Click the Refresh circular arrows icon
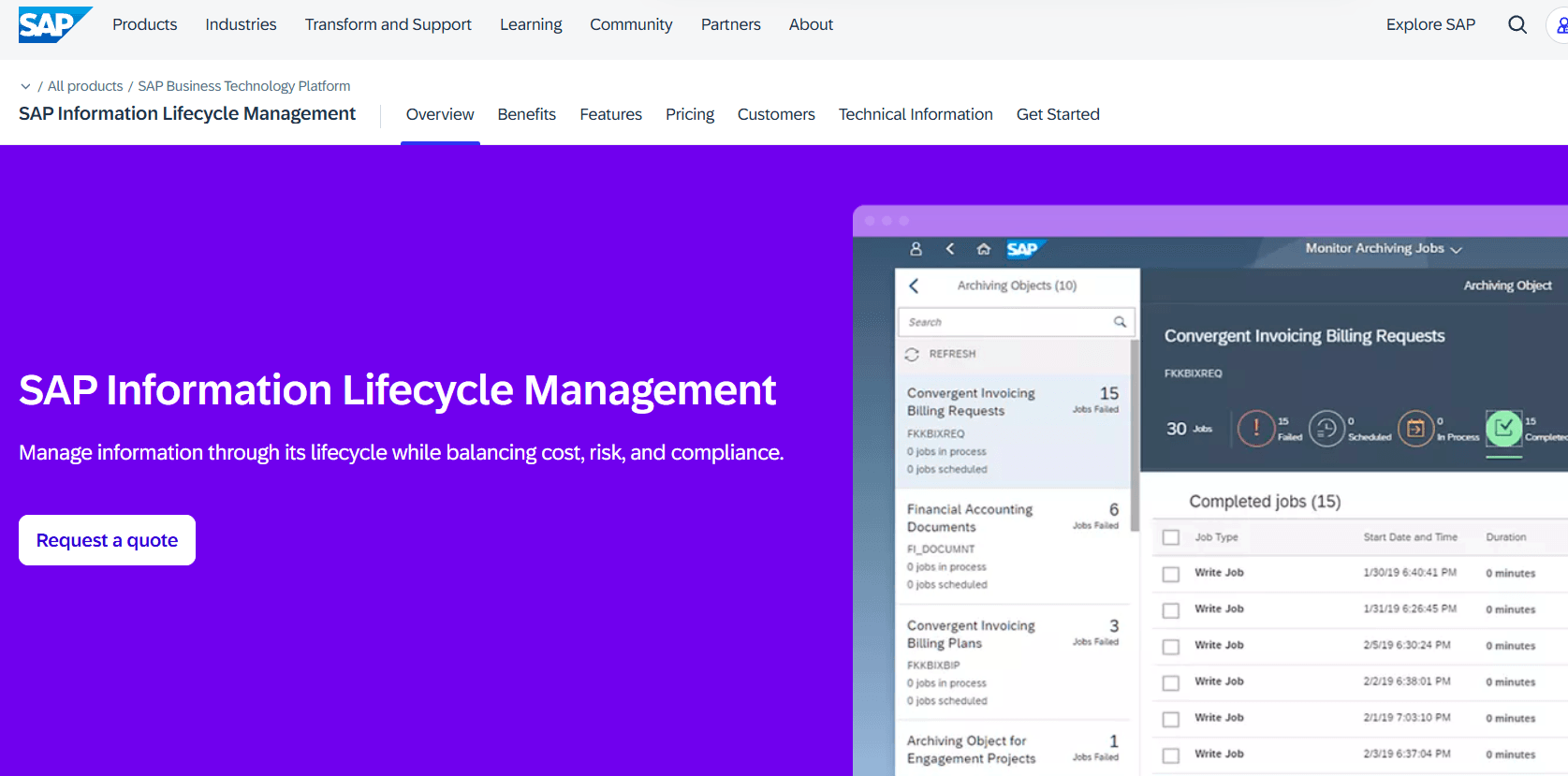The image size is (1568, 776). pos(912,355)
